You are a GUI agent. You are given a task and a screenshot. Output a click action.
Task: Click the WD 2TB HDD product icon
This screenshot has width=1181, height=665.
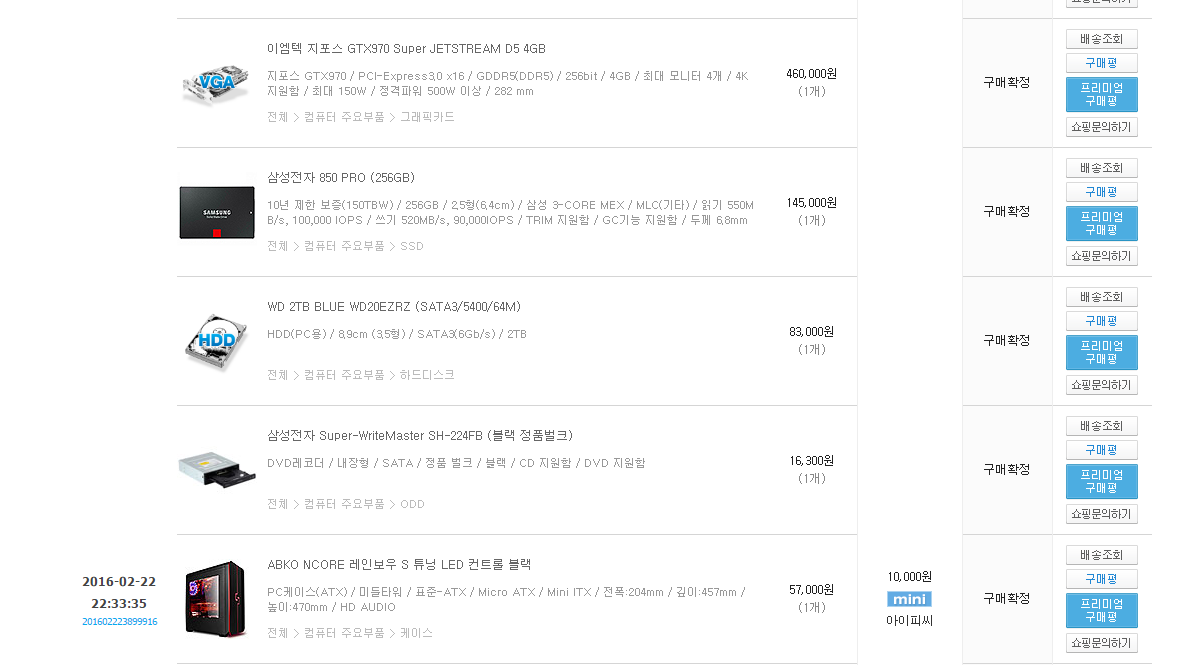click(216, 341)
